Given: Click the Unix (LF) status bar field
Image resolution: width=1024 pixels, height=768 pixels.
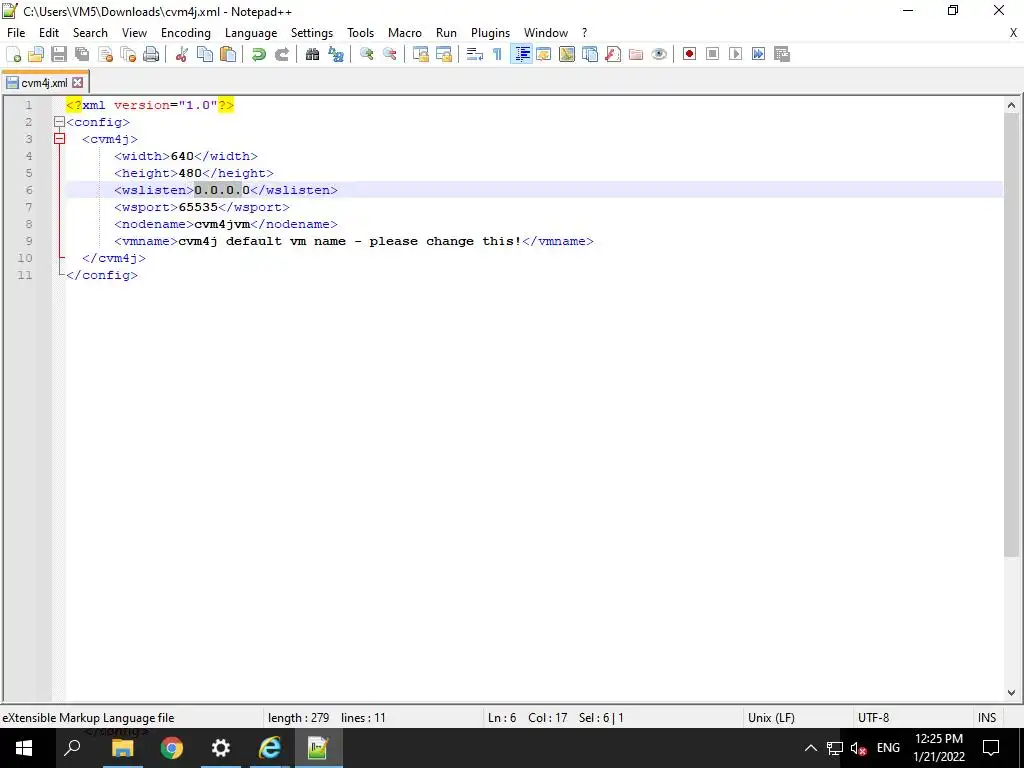Looking at the screenshot, I should tap(771, 718).
